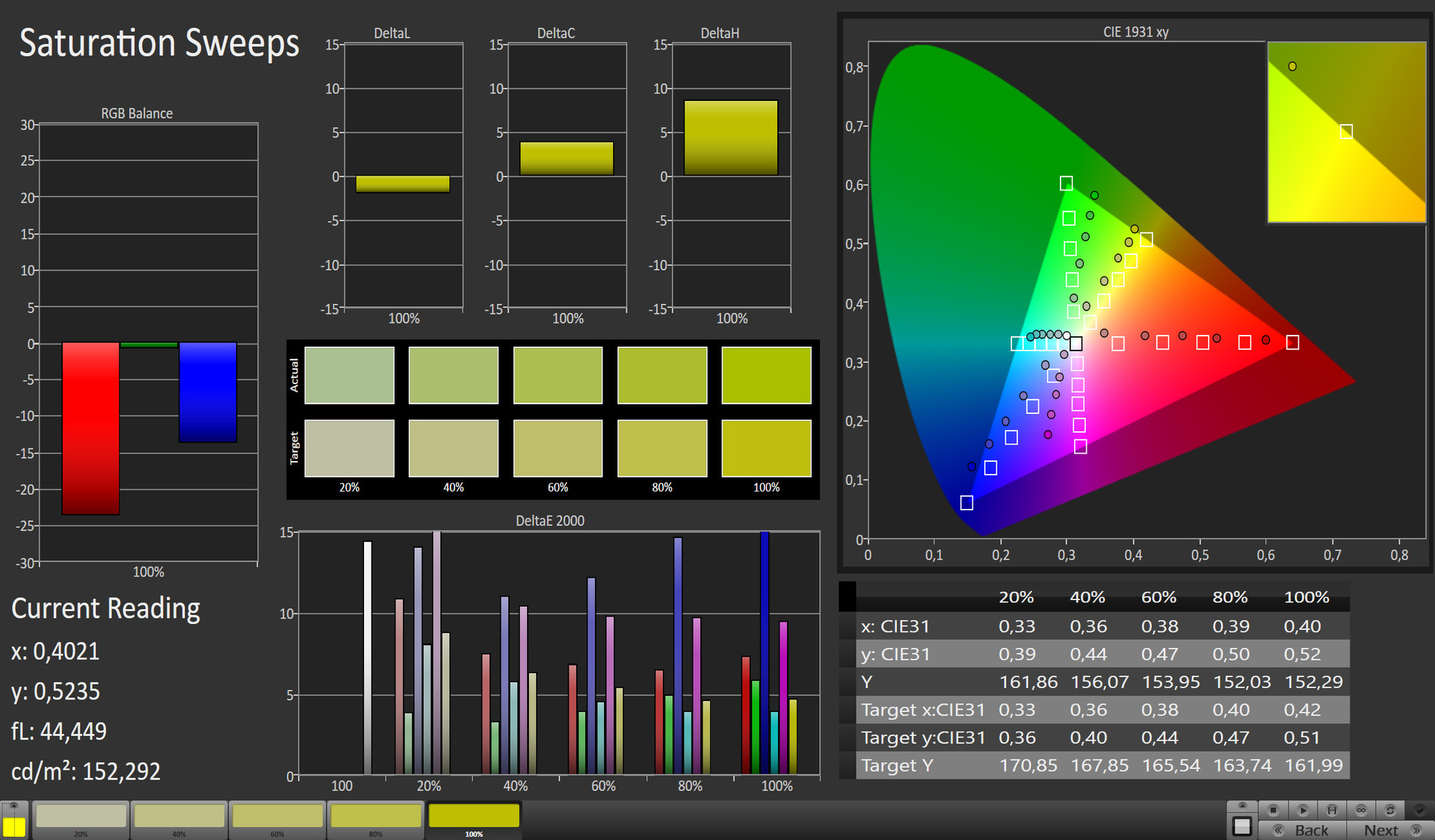Screen dimensions: 1435x840
Task: Click the infinity continuous-read icon
Action: click(1361, 810)
